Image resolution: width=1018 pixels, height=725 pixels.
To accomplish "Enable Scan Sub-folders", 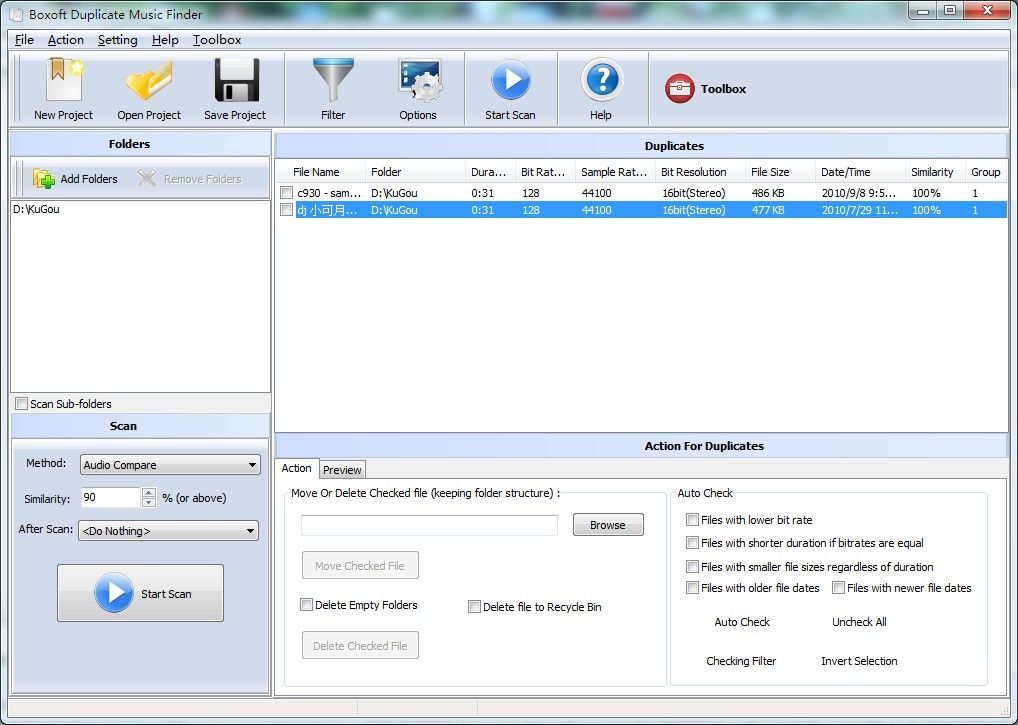I will (x=21, y=404).
